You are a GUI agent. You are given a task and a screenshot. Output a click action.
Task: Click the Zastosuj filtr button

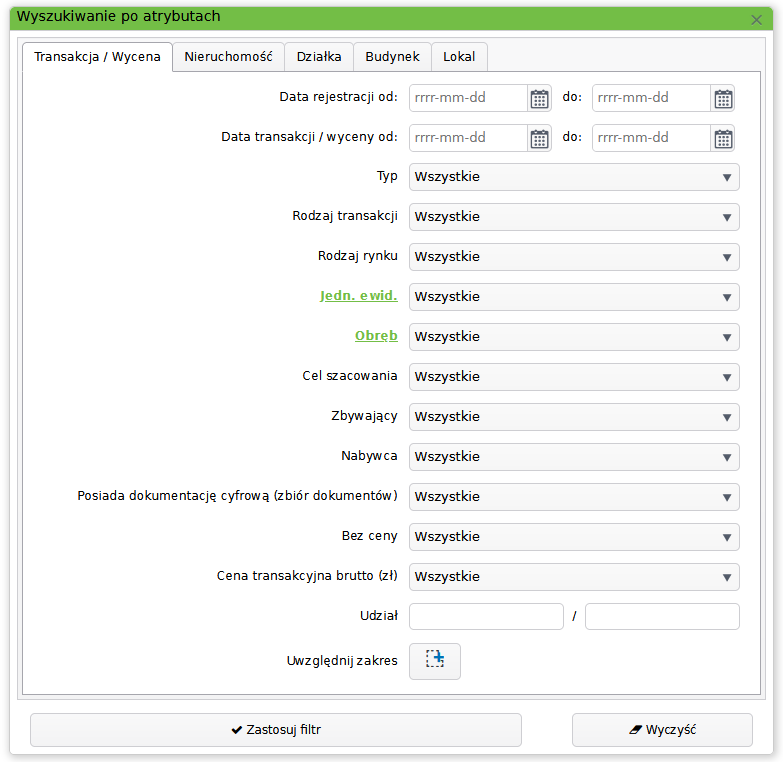[276, 730]
